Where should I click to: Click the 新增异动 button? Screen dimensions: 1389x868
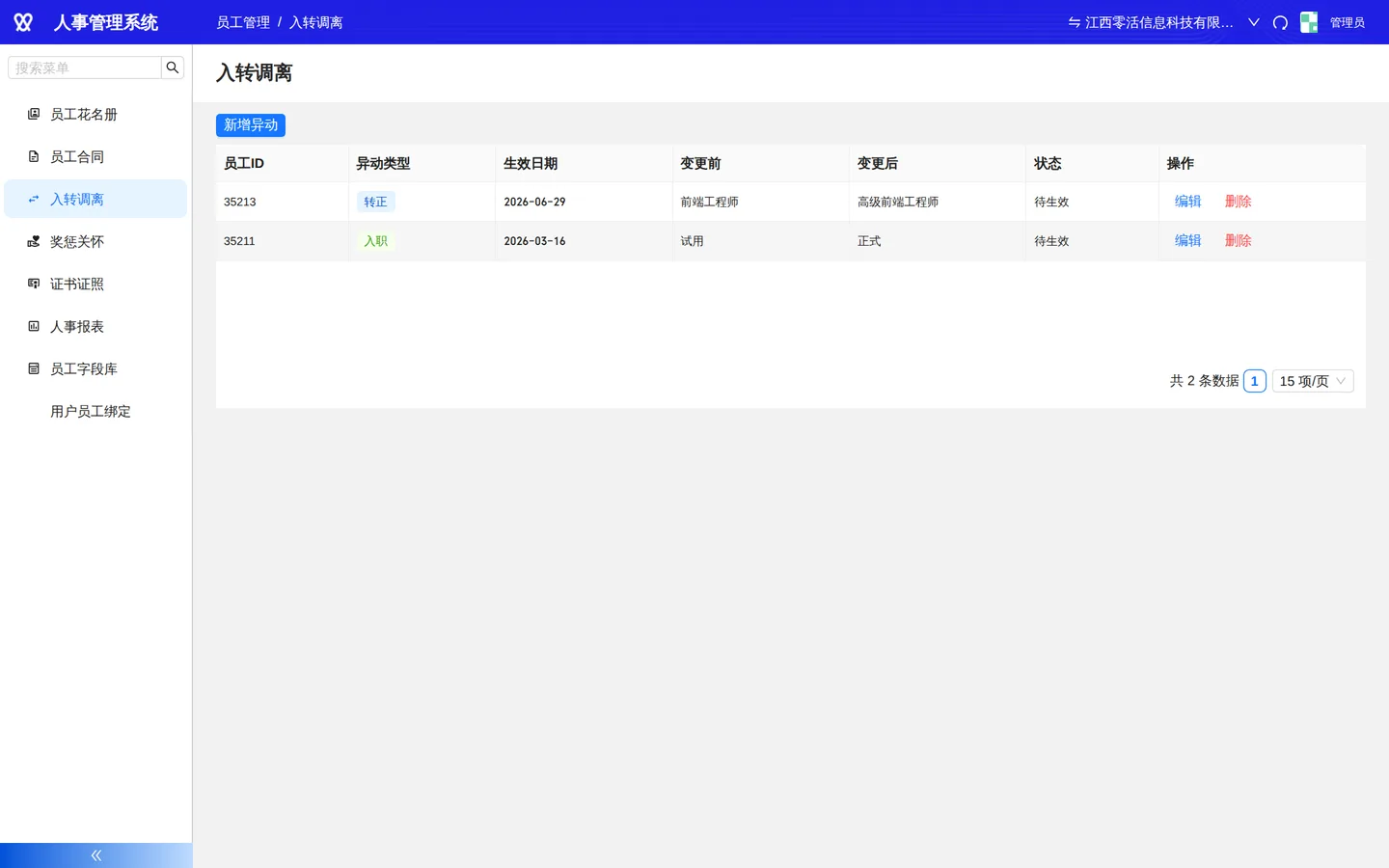pos(251,124)
